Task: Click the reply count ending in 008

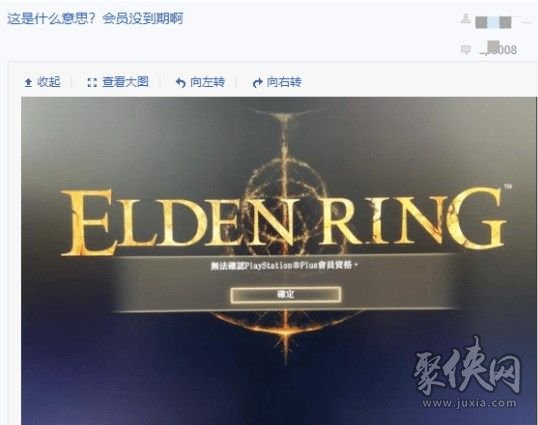Action: pos(498,50)
